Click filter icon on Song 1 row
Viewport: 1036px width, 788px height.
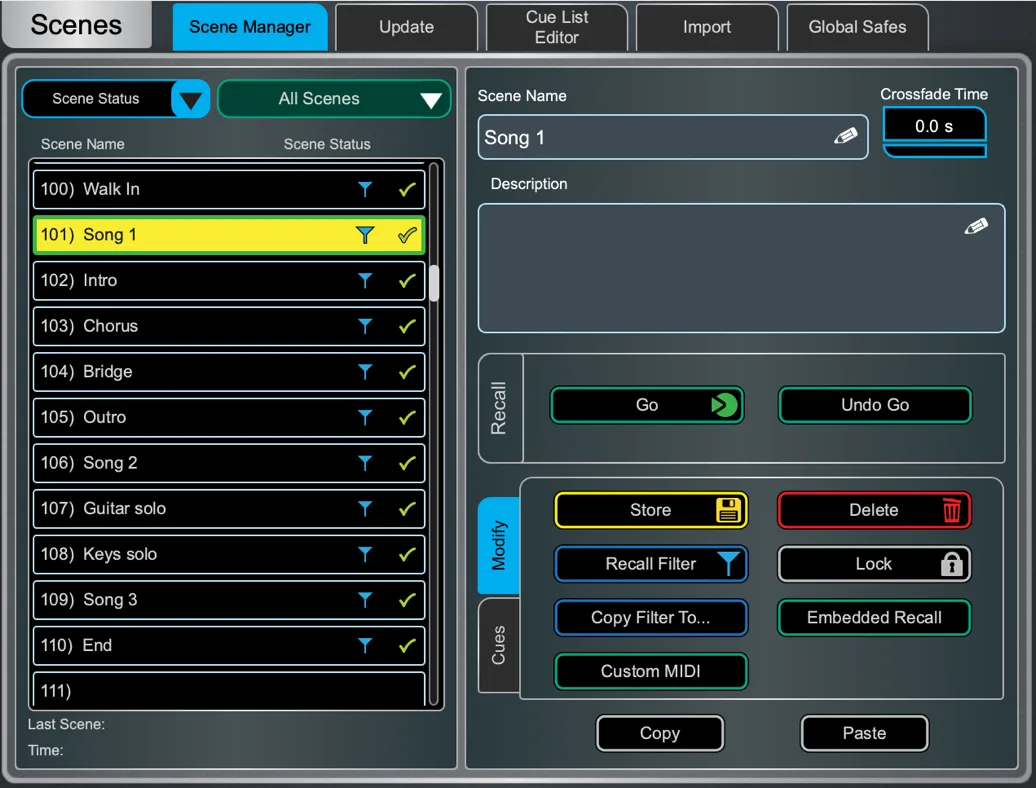coord(365,235)
